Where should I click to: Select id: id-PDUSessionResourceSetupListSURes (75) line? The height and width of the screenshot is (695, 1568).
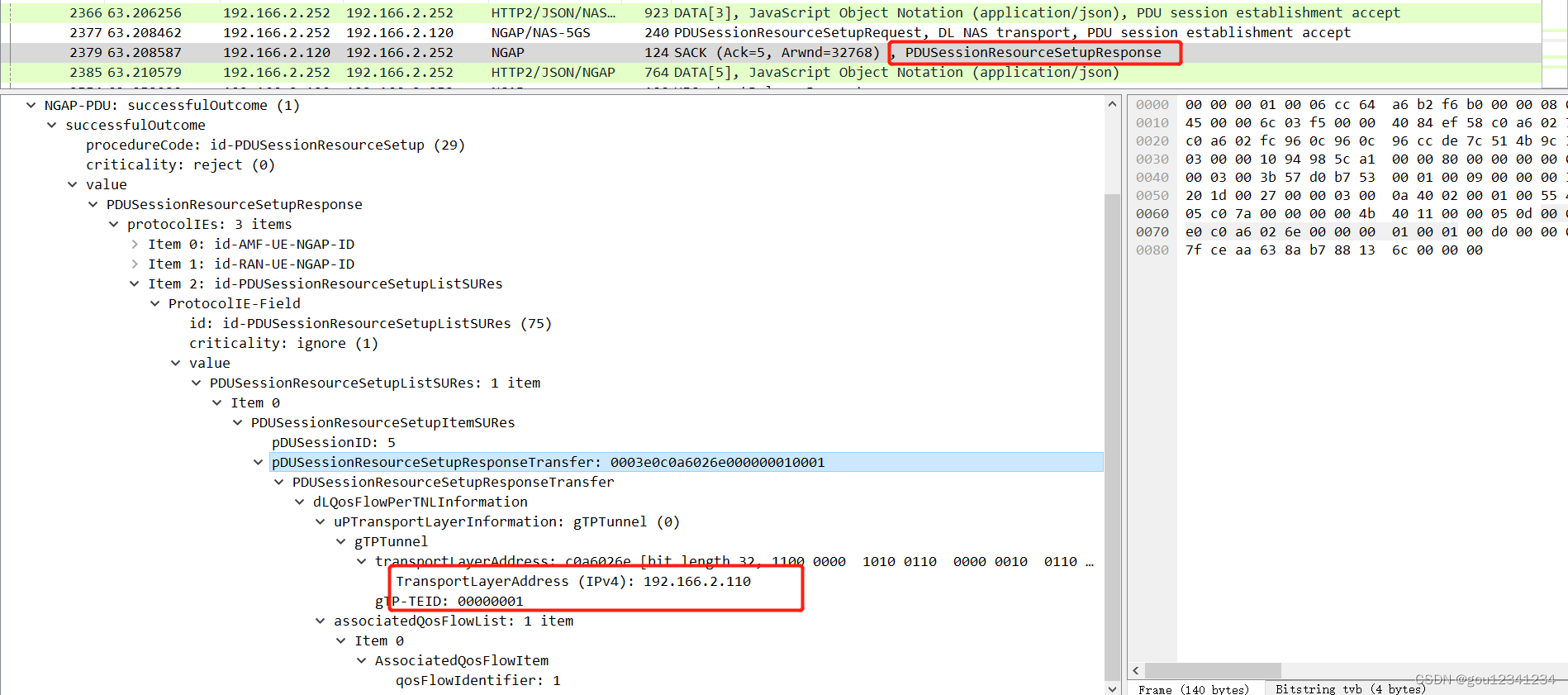click(x=370, y=323)
